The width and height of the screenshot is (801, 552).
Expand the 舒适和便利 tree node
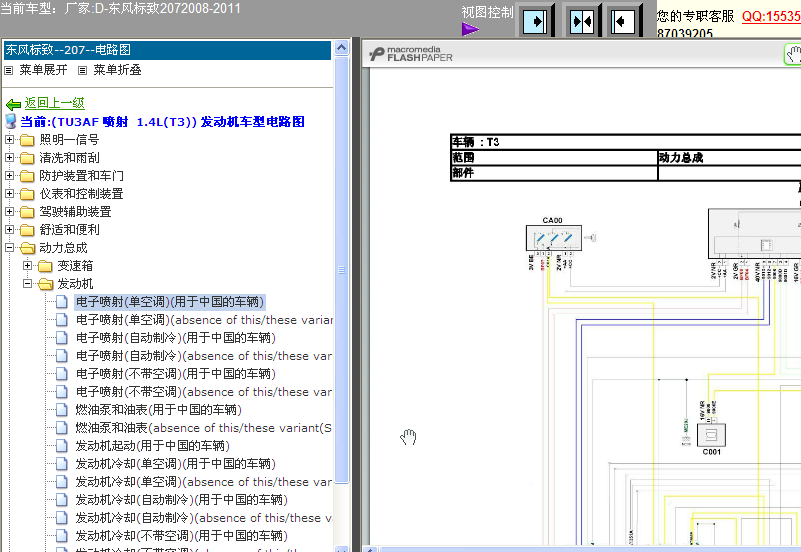coord(9,230)
